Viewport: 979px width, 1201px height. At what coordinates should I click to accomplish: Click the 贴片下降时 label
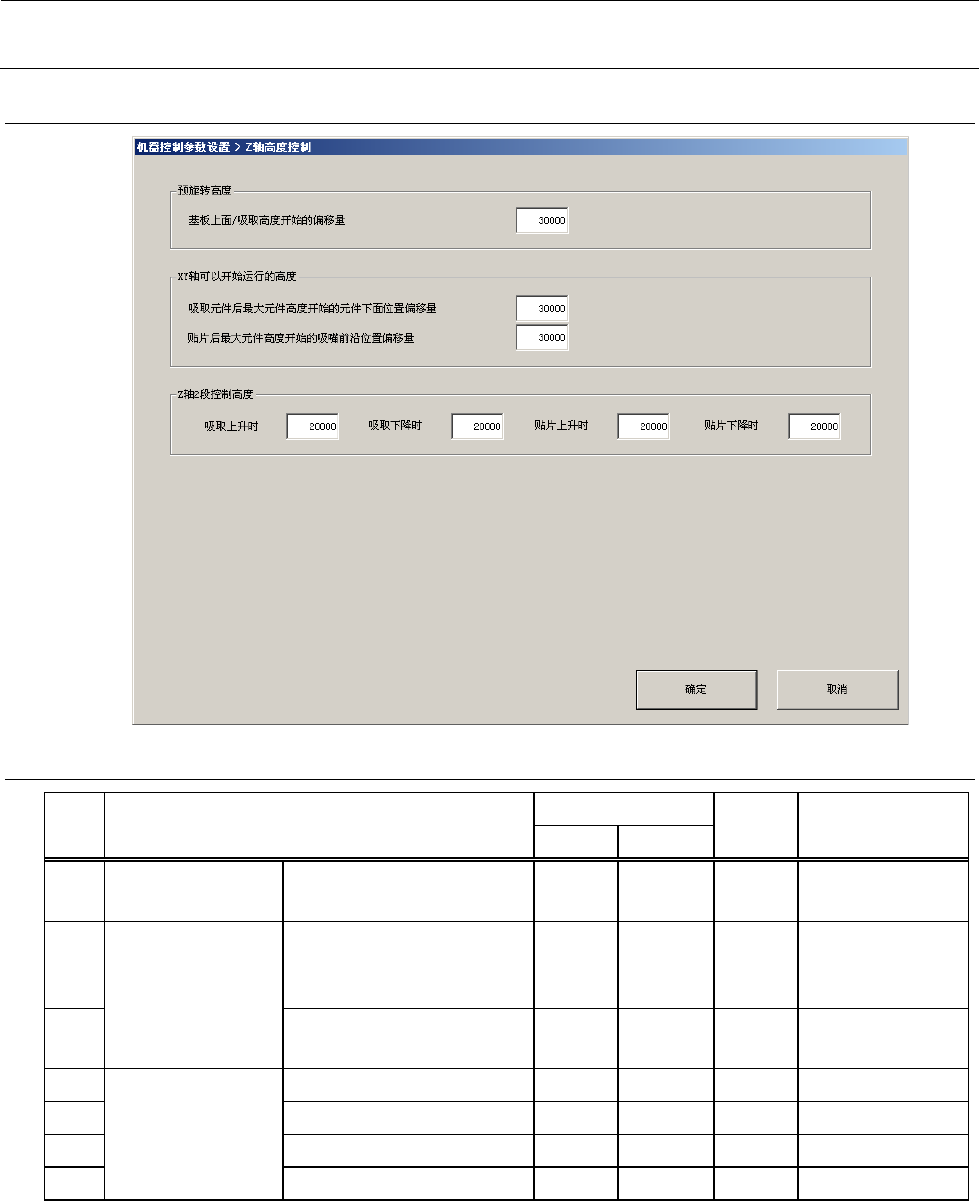(x=731, y=426)
